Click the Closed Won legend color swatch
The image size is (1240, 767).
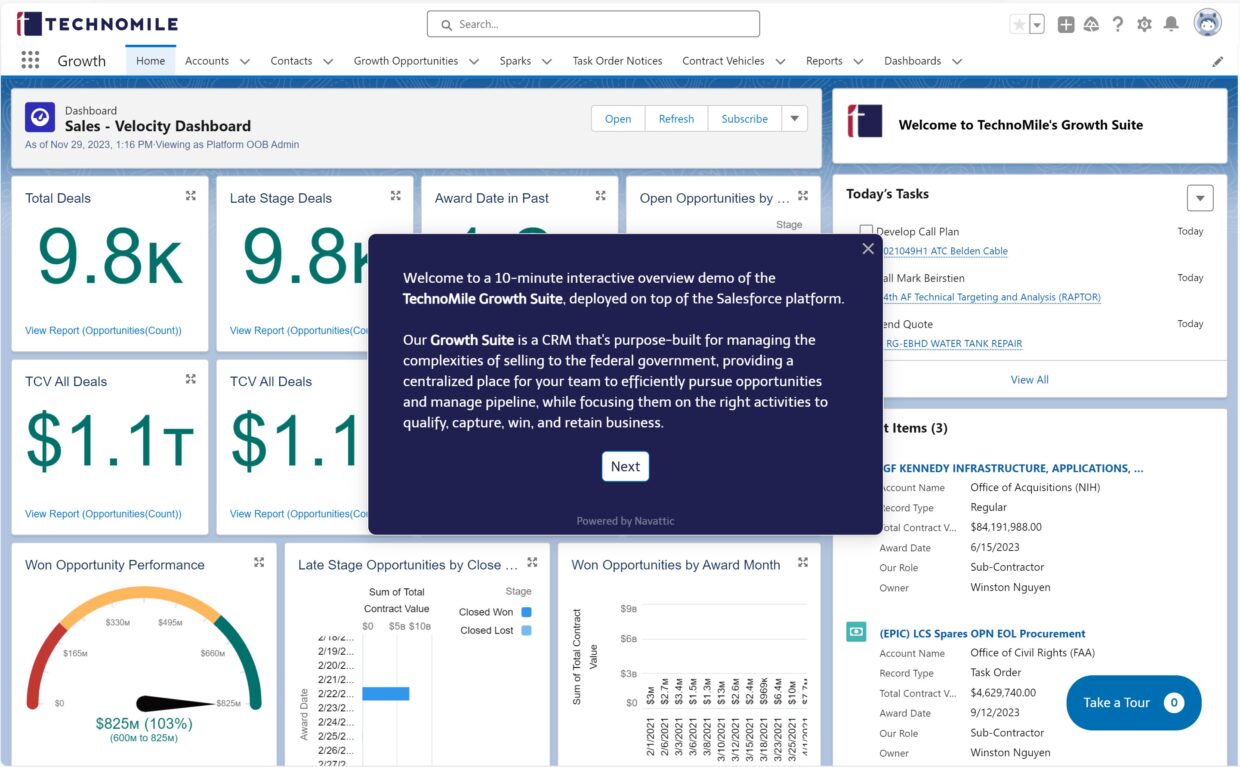coord(527,612)
